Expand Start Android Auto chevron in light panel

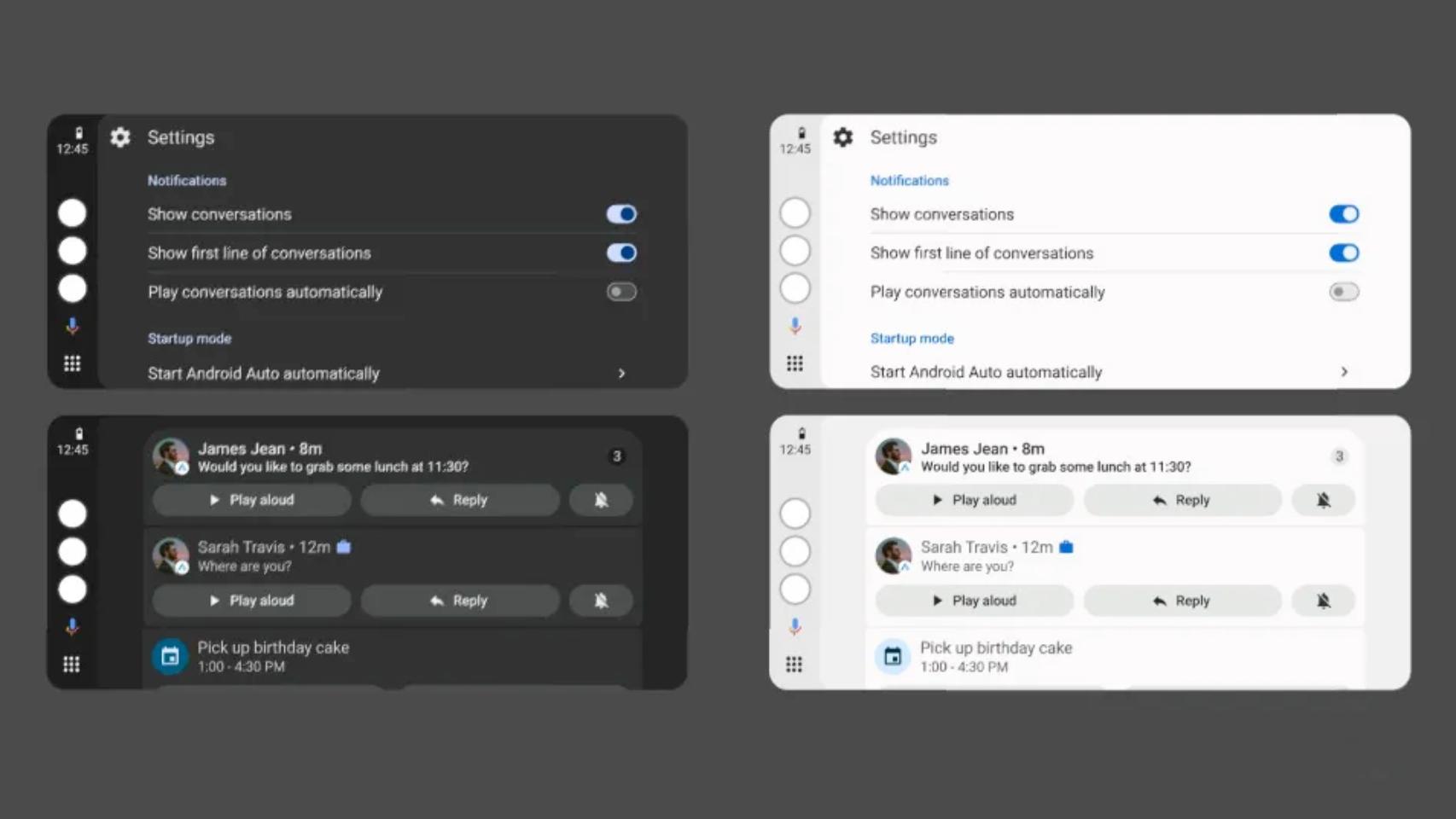(1344, 372)
